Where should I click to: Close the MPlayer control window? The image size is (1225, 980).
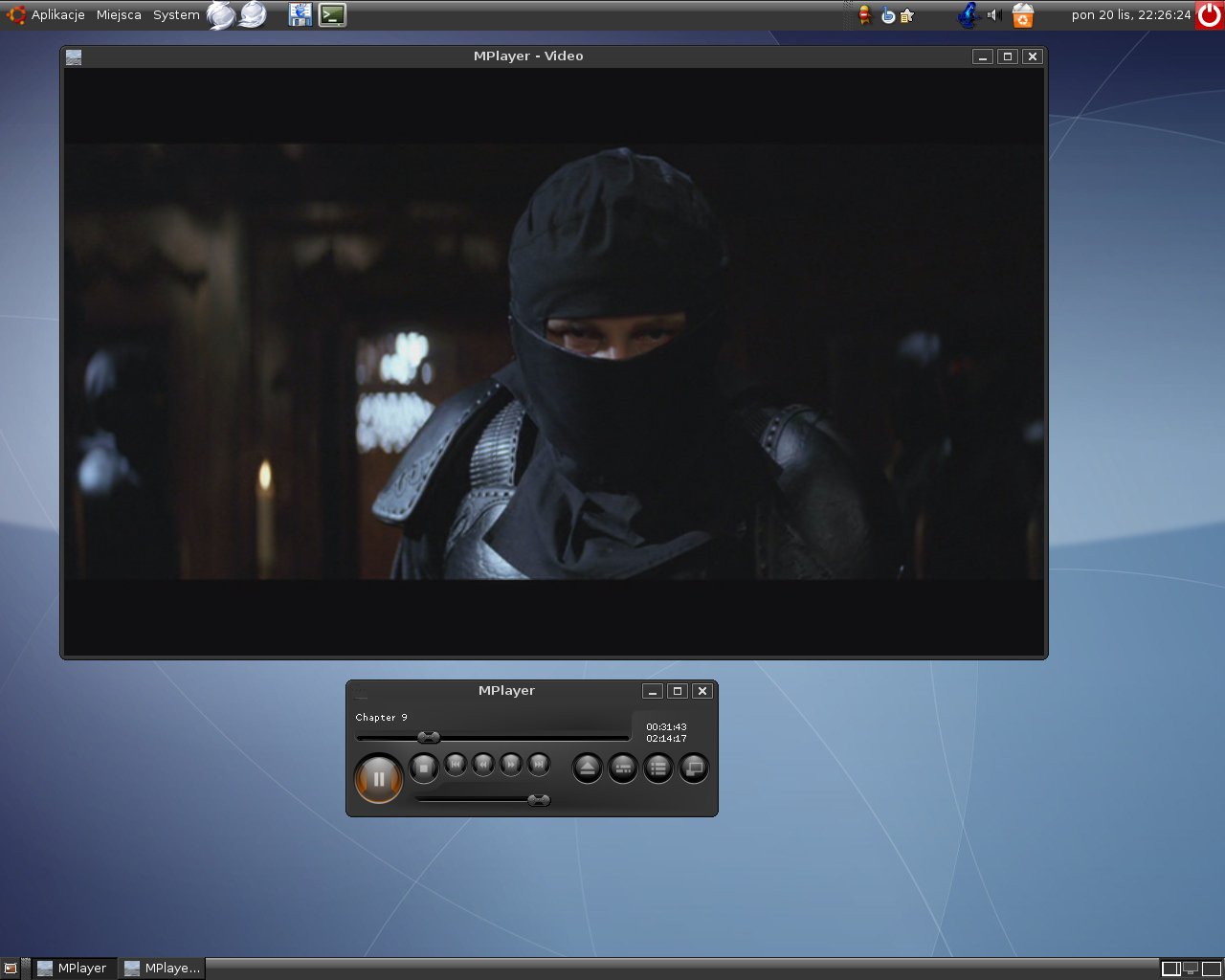tap(702, 691)
